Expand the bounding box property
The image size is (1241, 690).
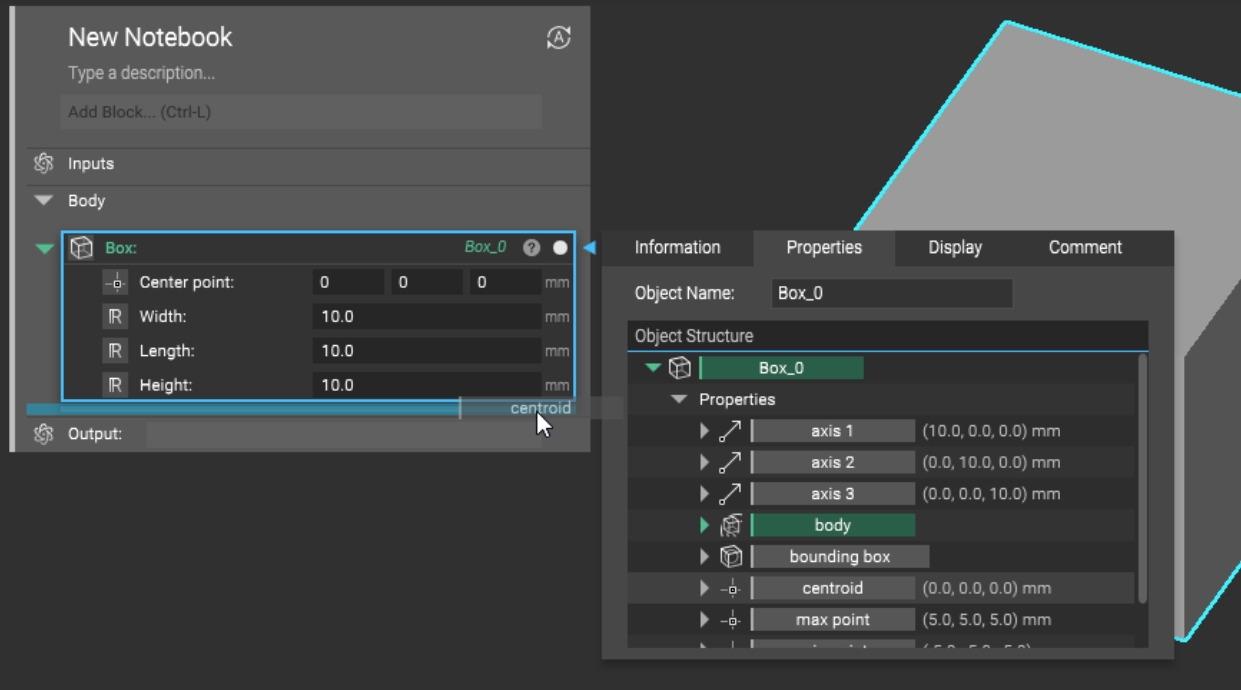coord(705,557)
